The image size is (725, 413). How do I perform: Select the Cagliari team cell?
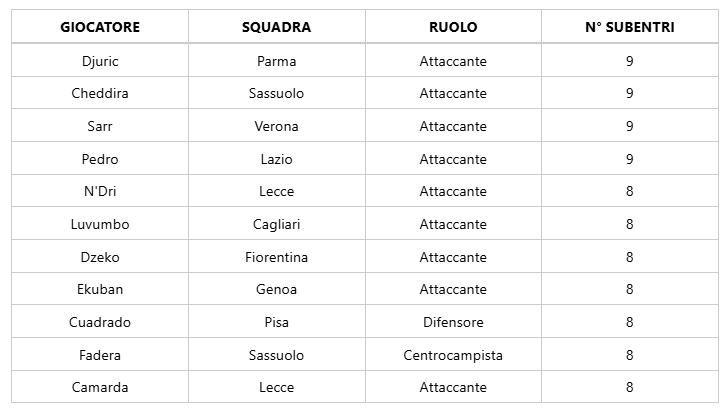(x=276, y=224)
